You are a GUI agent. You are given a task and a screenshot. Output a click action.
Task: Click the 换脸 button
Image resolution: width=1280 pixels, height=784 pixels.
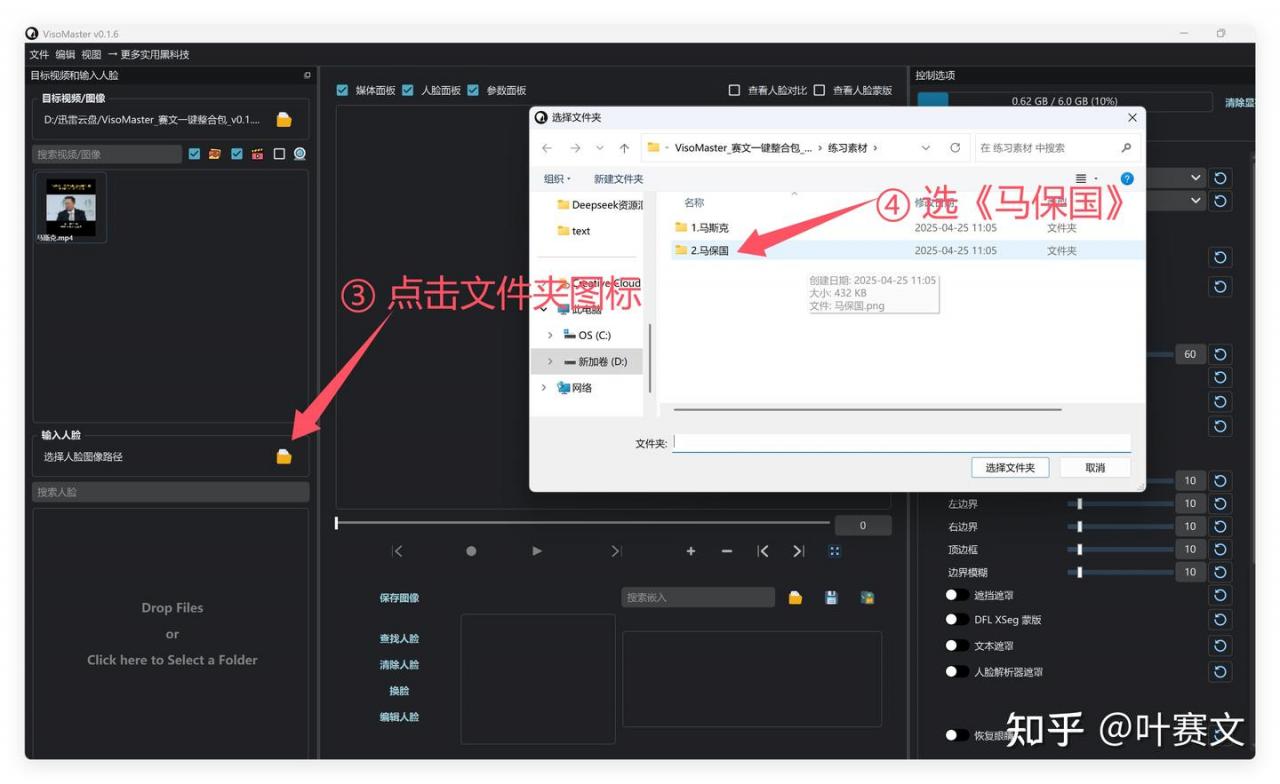399,691
